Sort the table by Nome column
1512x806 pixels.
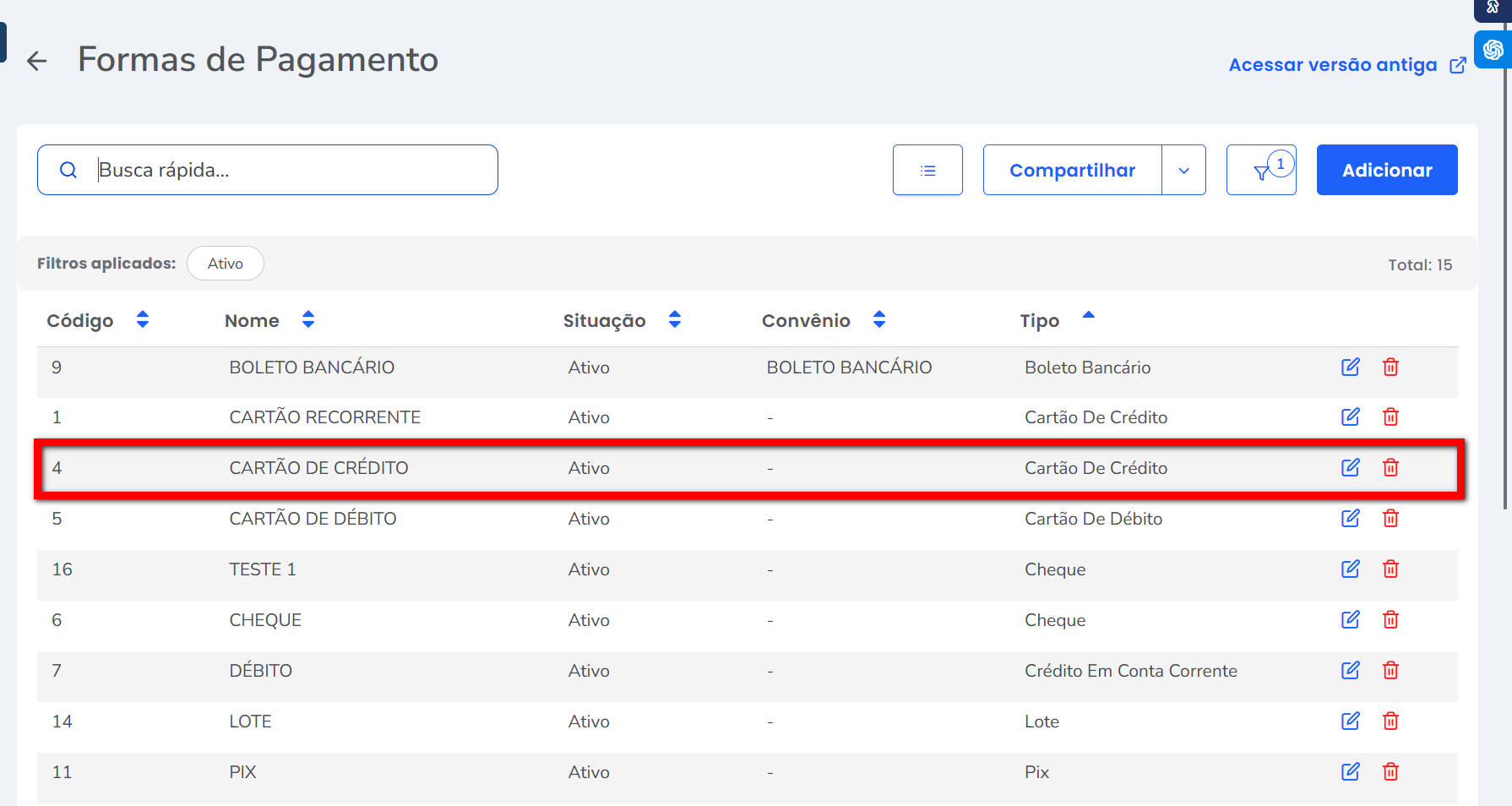pyautogui.click(x=308, y=319)
